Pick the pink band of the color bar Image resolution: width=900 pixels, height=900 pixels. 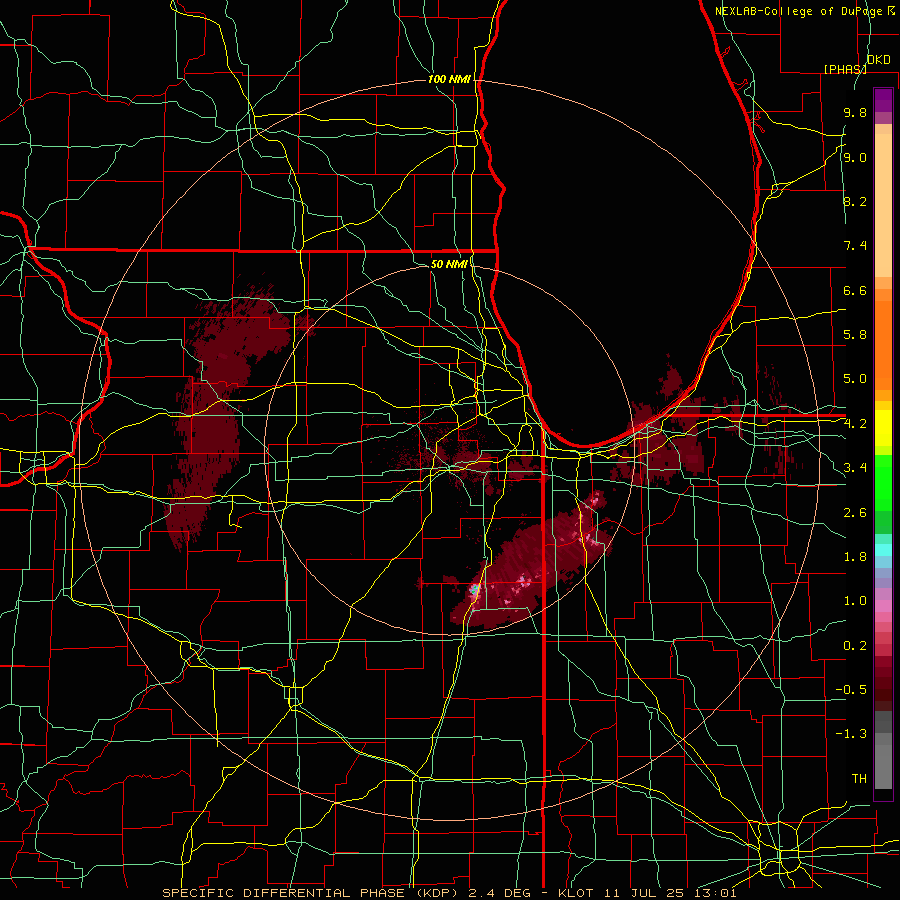coord(883,606)
